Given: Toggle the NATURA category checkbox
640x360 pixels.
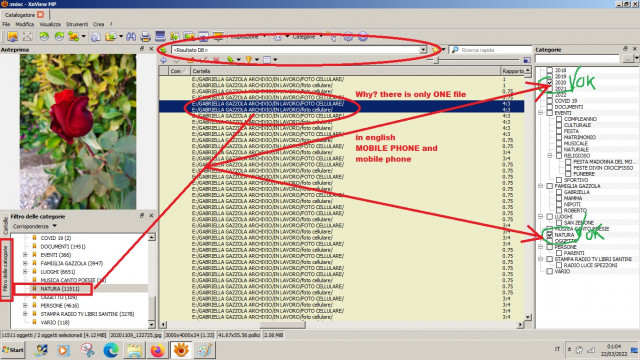Looking at the screenshot, I should pyautogui.click(x=549, y=235).
